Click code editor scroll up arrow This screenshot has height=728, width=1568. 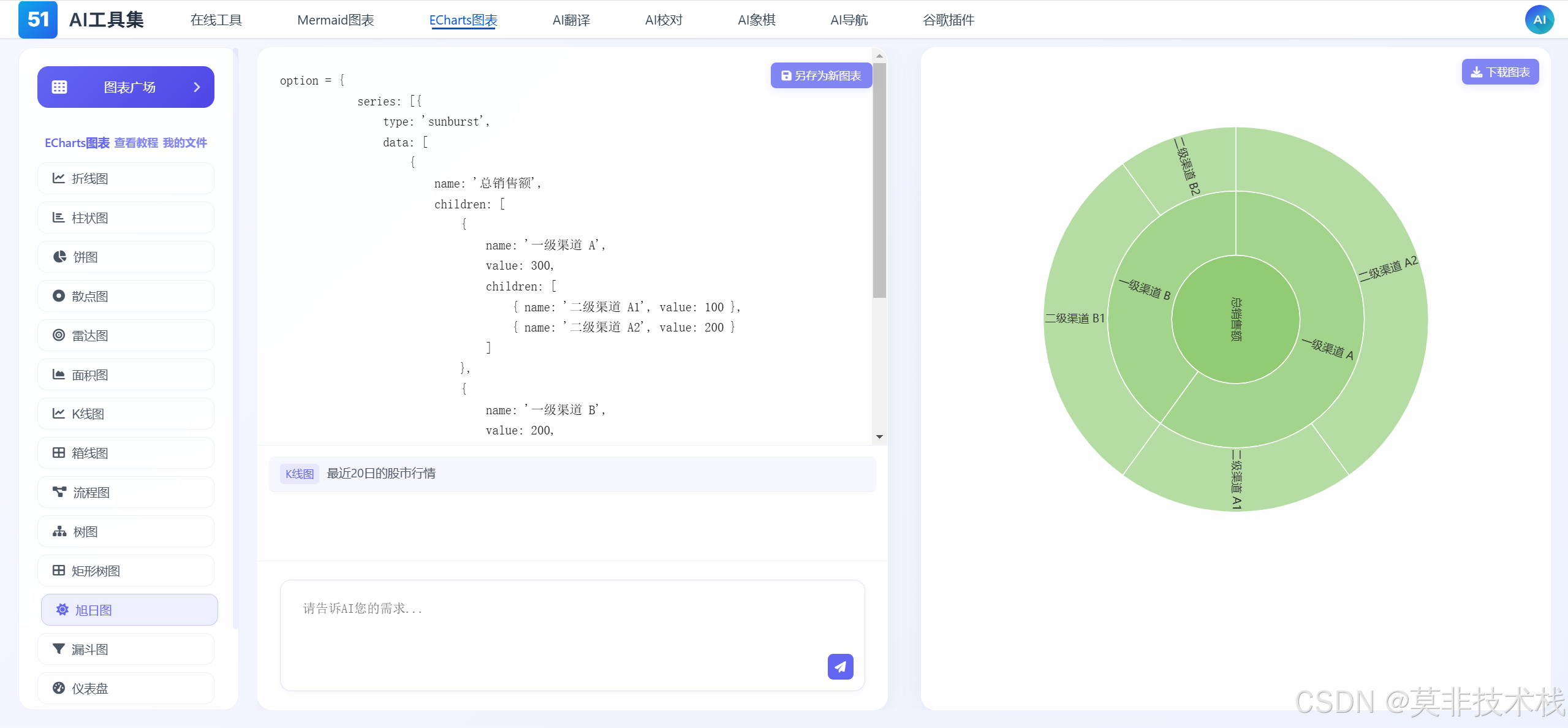pos(879,56)
